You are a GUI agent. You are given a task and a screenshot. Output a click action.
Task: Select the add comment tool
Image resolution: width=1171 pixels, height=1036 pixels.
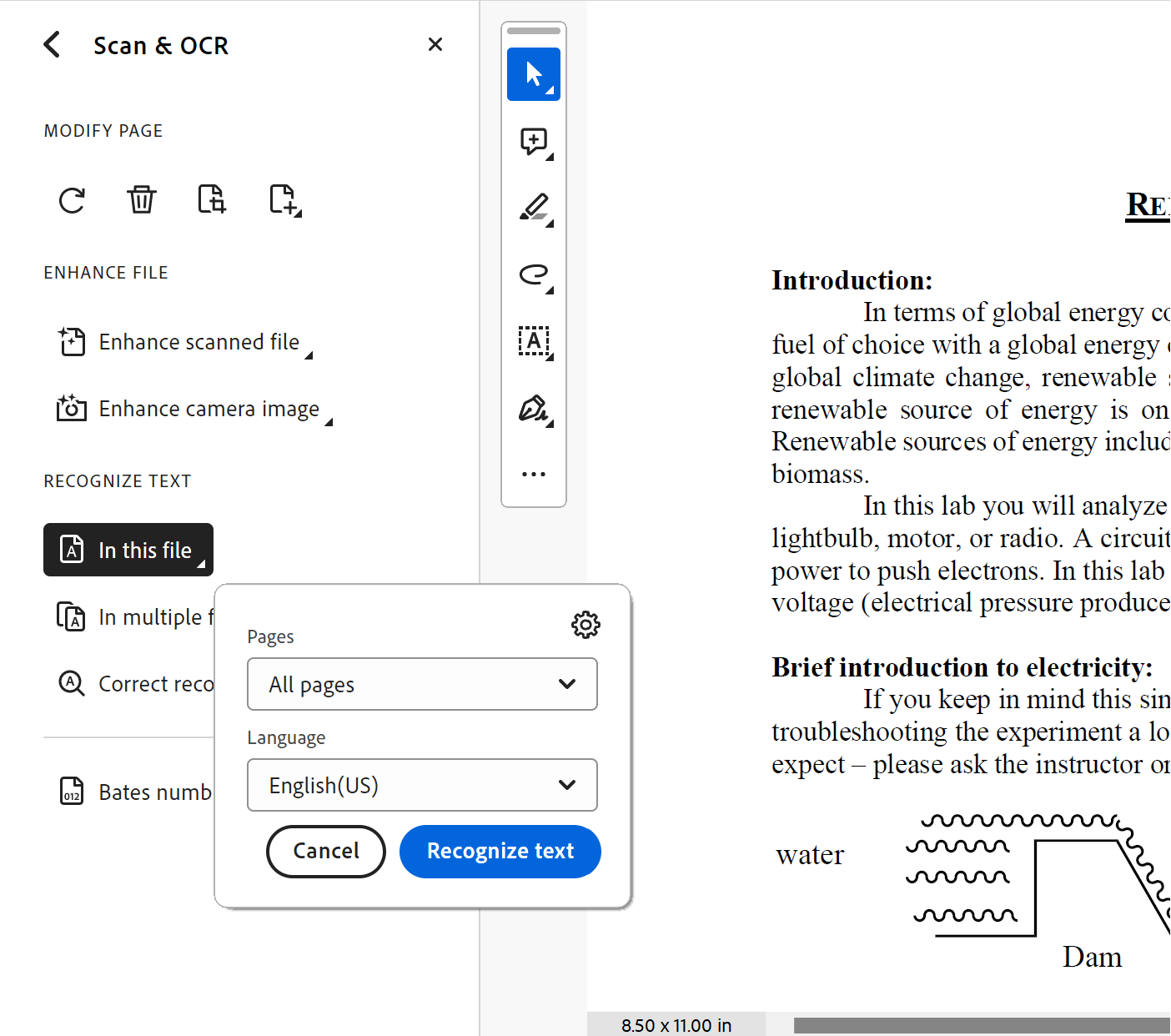click(534, 142)
